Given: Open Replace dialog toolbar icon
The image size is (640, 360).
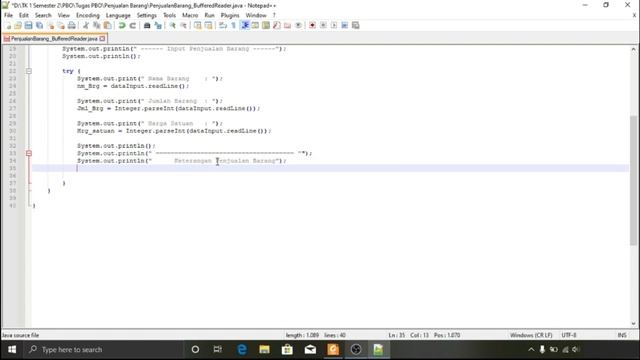Looking at the screenshot, I should [x=158, y=25].
